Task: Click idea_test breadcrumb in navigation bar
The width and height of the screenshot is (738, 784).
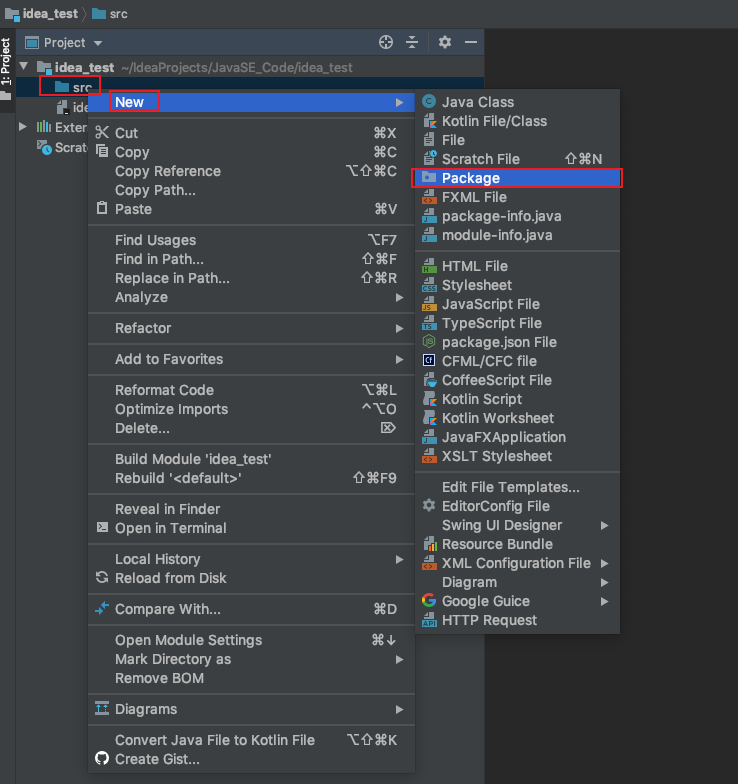Action: (42, 14)
